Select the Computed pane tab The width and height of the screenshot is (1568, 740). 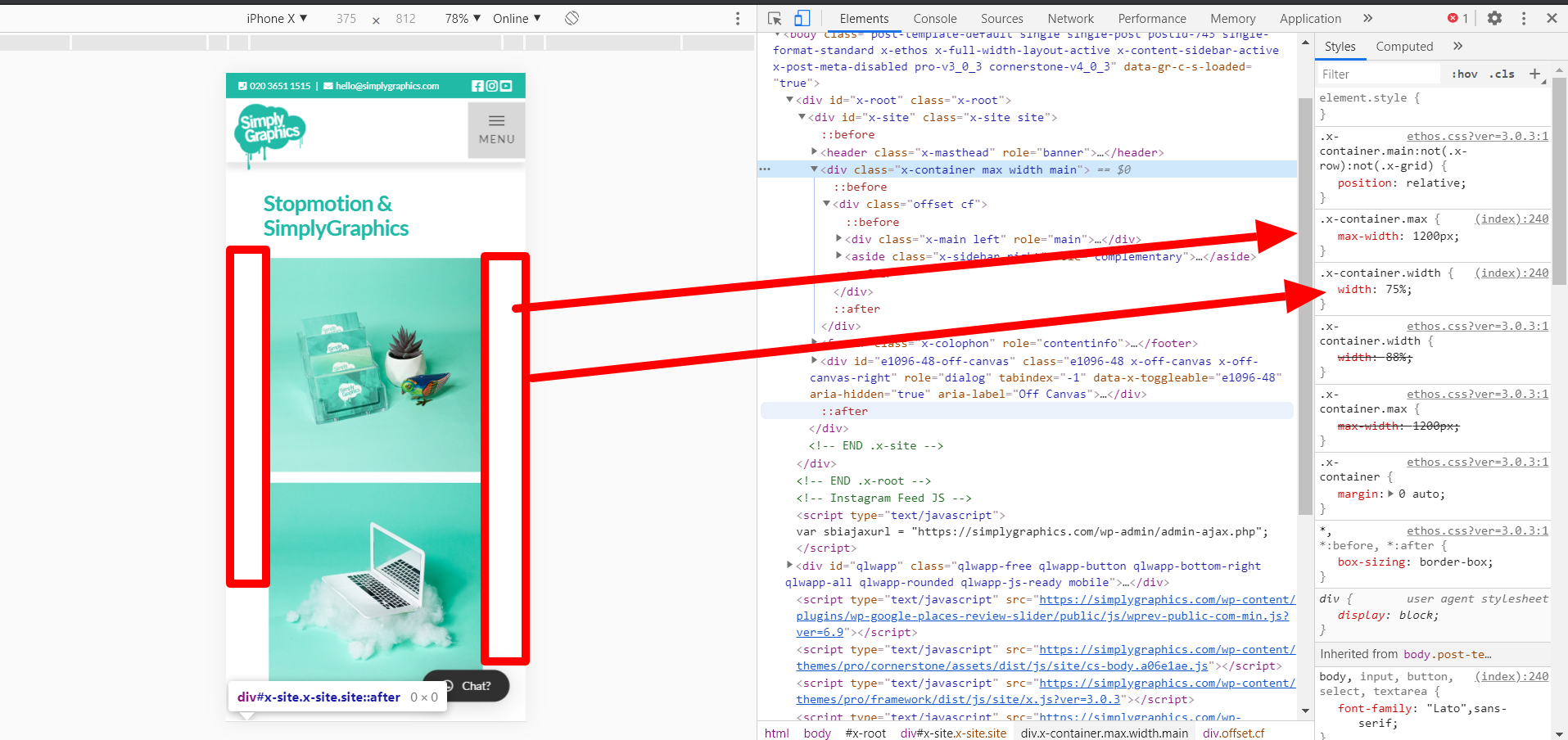pyautogui.click(x=1404, y=47)
